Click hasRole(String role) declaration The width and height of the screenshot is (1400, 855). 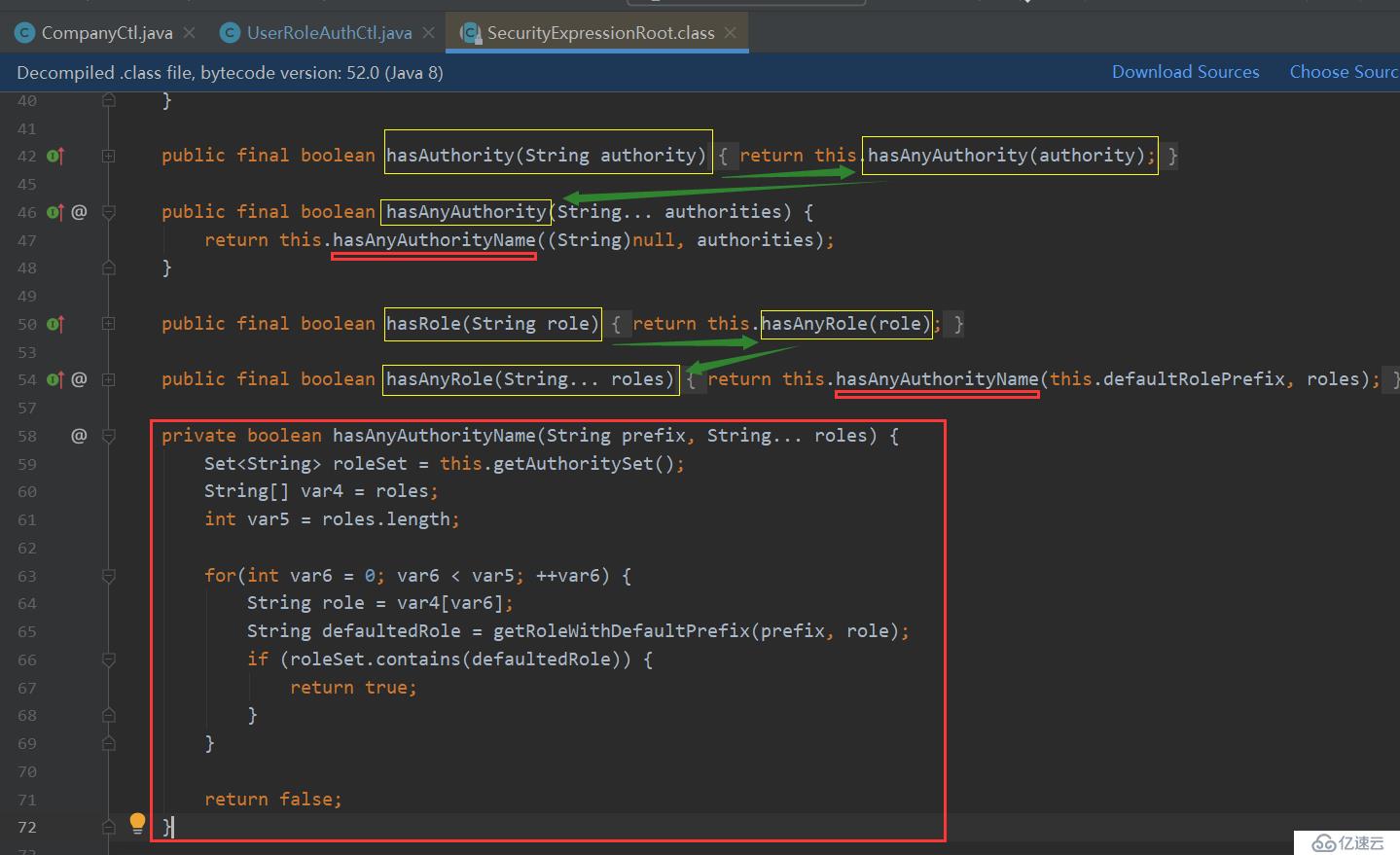click(492, 324)
